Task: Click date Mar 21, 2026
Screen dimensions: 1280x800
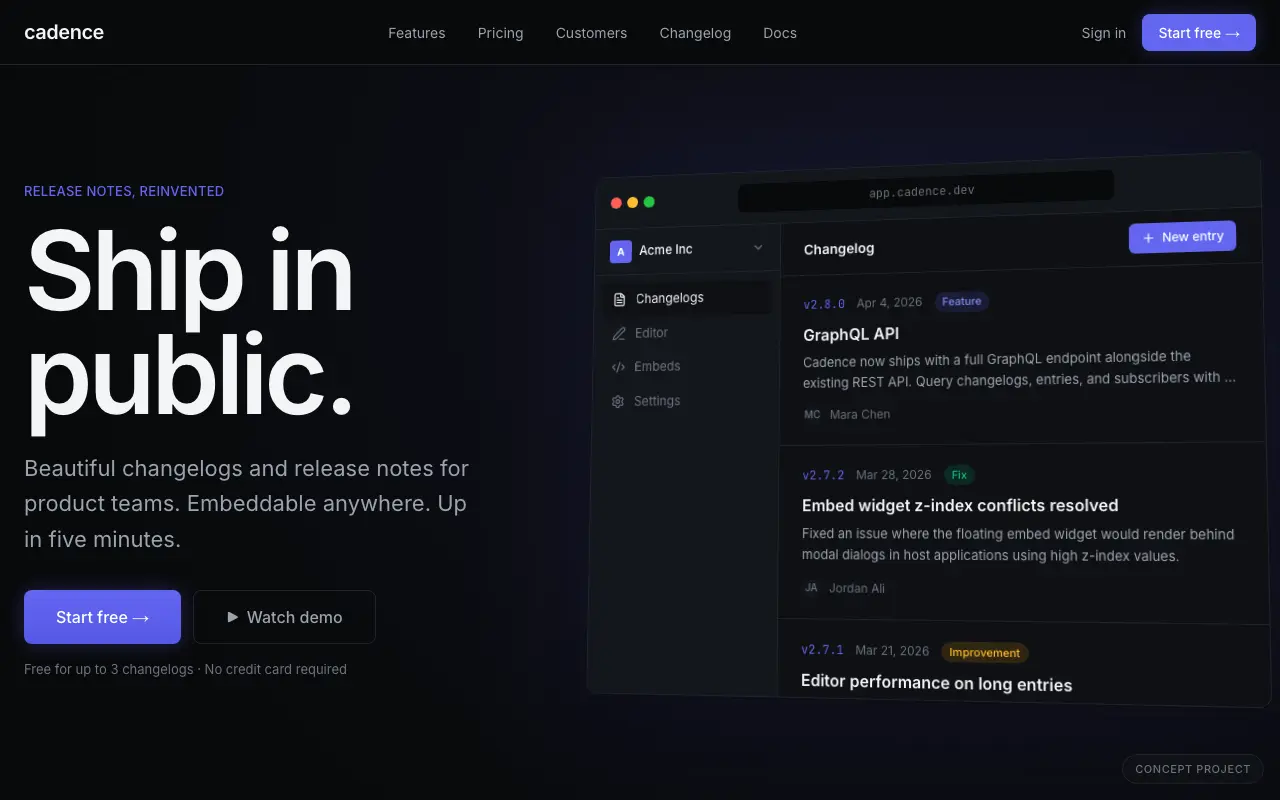Action: point(892,651)
